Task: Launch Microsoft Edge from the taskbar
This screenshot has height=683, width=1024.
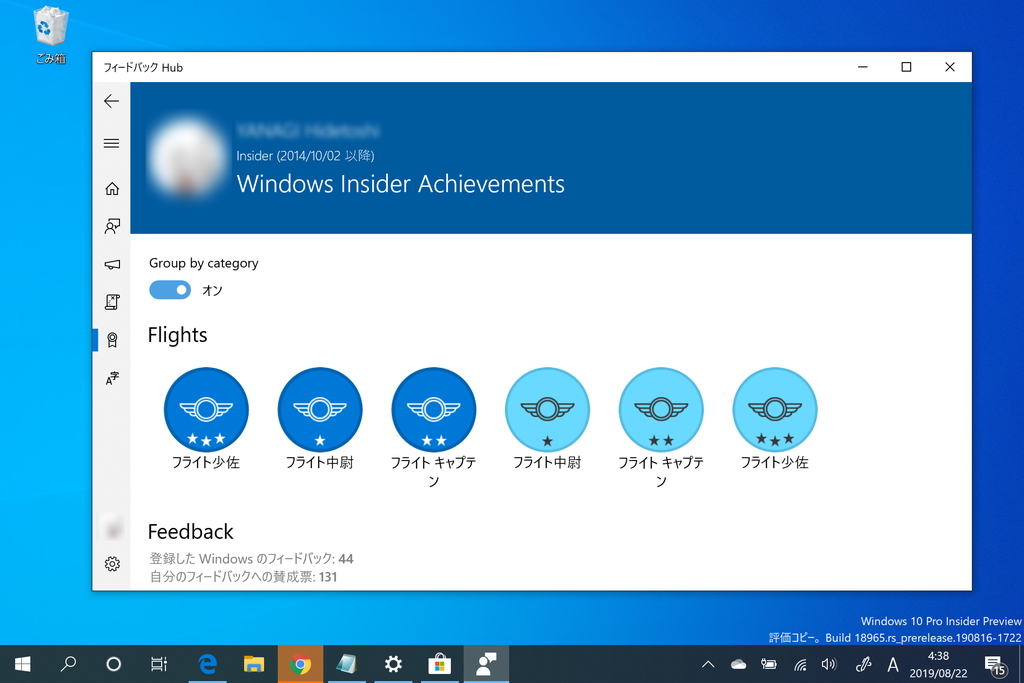Action: click(207, 664)
